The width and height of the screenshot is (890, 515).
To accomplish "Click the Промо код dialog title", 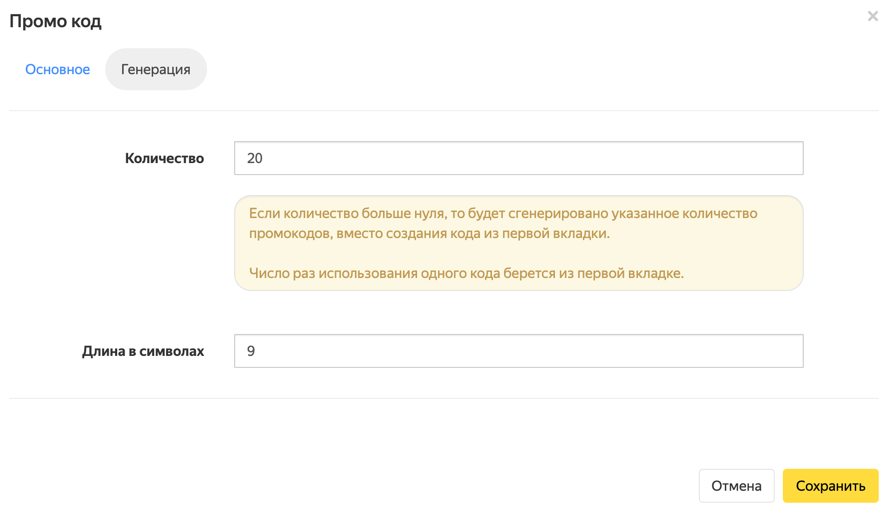I will [55, 21].
